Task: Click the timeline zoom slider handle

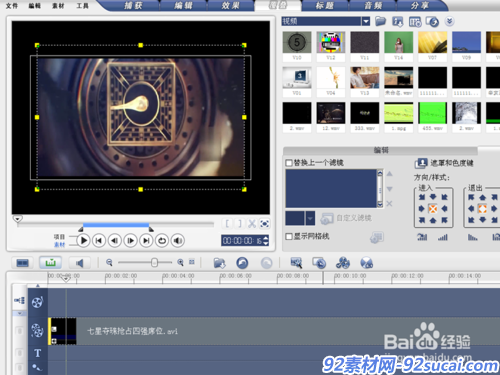Action: click(x=154, y=263)
